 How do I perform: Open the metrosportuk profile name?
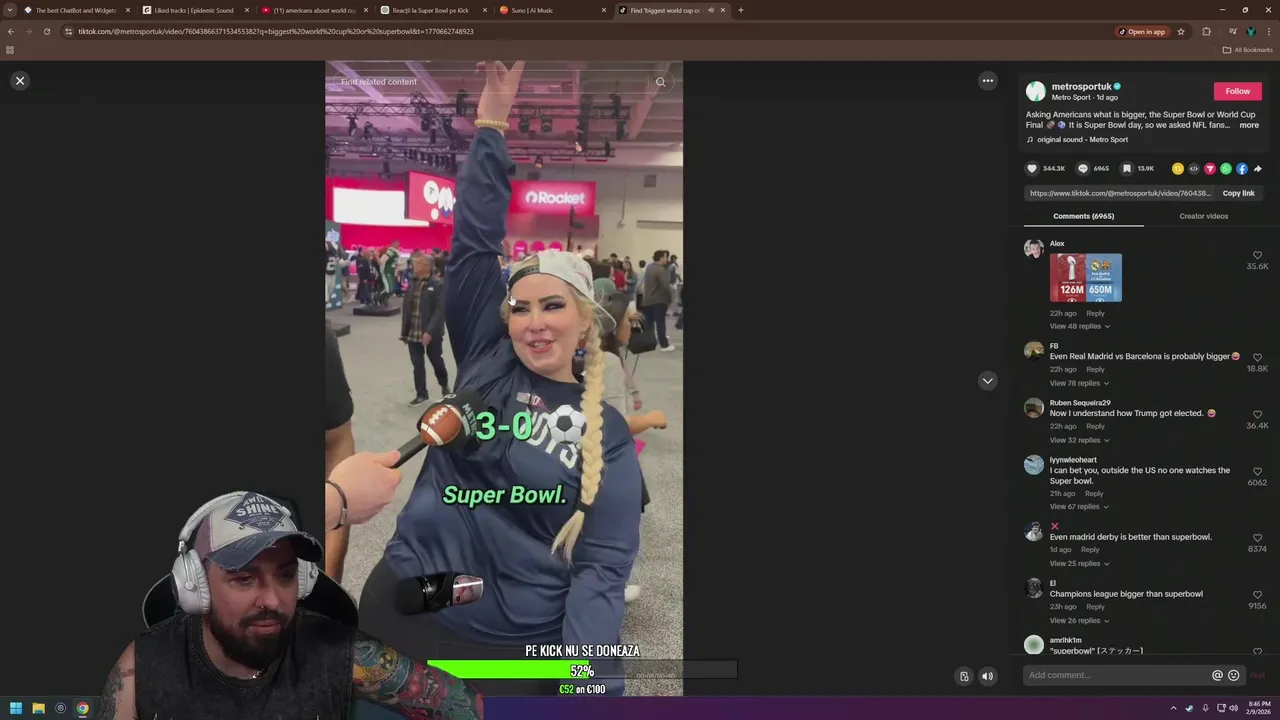coord(1081,87)
